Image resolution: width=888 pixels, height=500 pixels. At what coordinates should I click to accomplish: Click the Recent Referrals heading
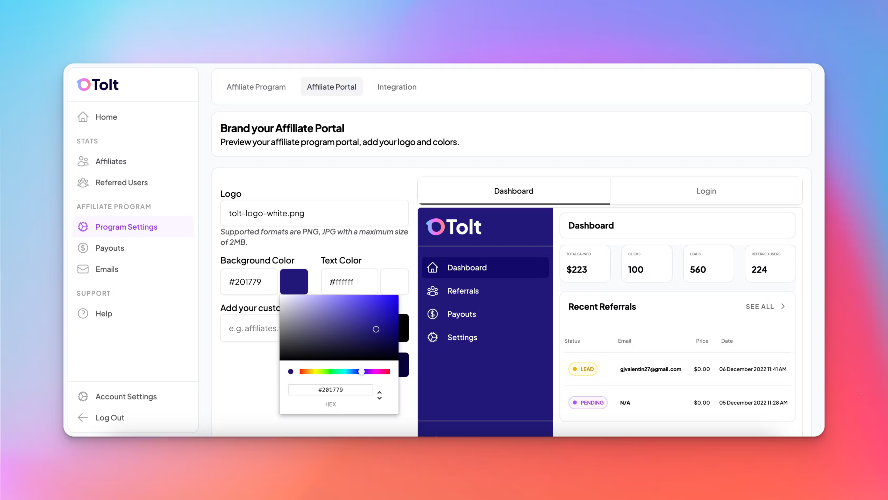pos(602,306)
